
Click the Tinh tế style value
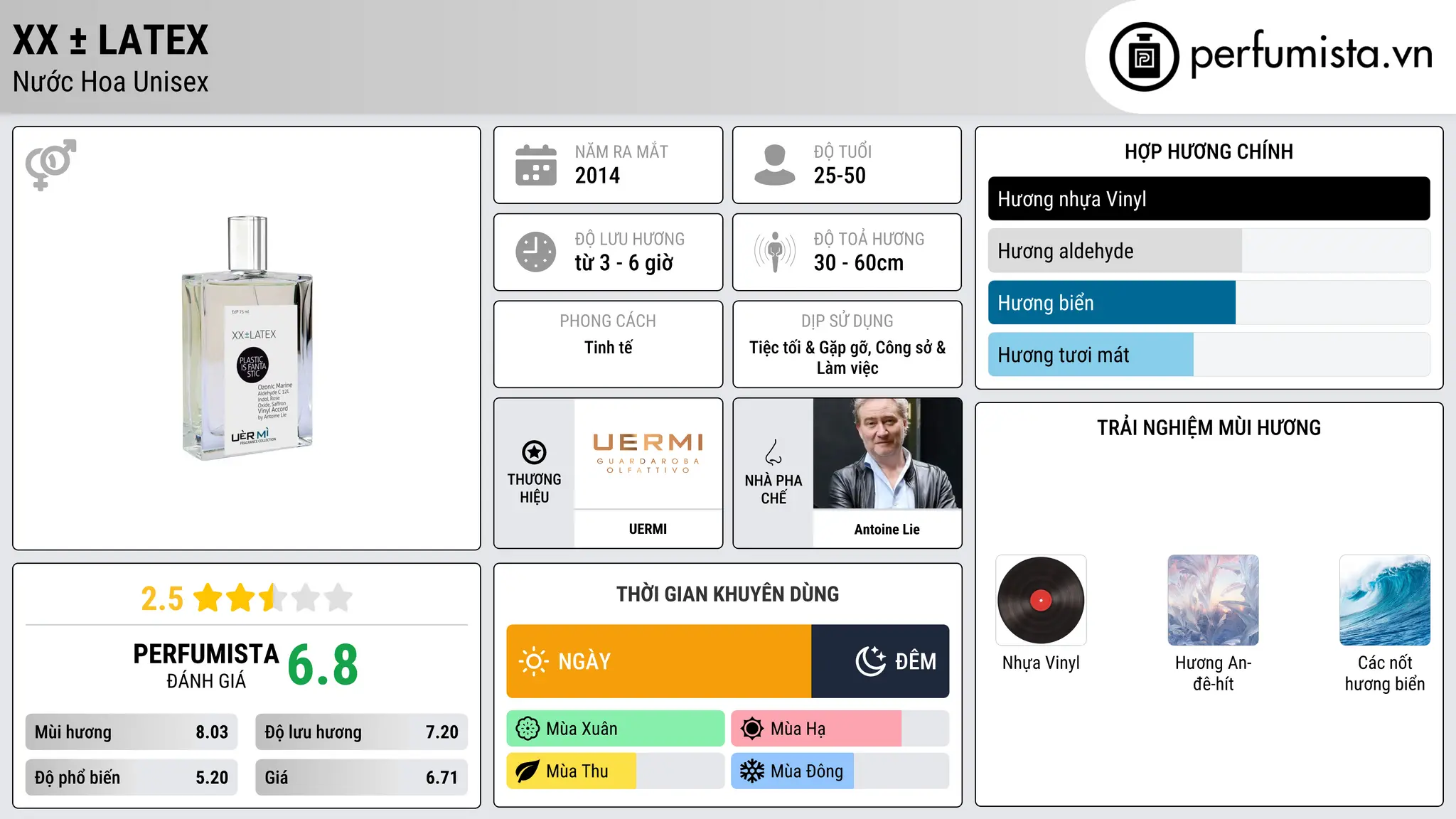tap(609, 348)
